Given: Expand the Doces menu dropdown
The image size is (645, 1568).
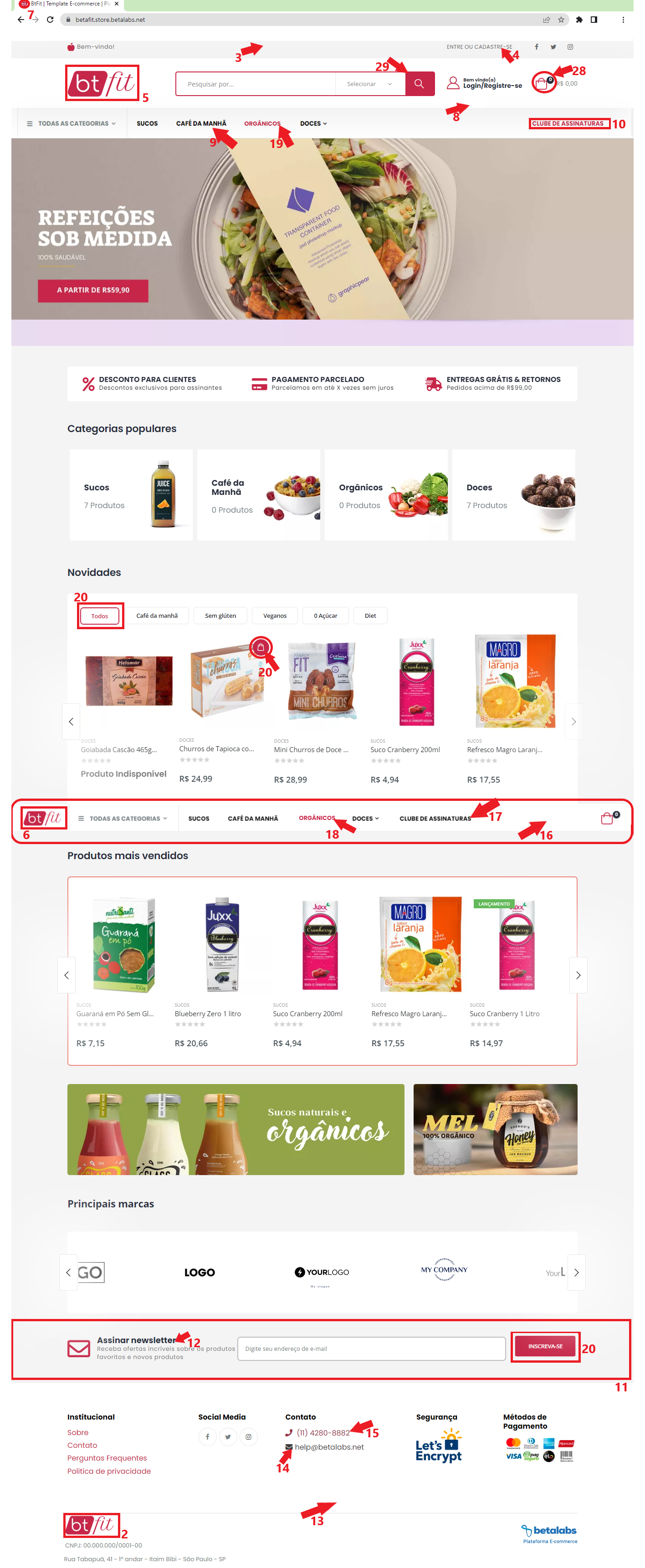Looking at the screenshot, I should (x=313, y=123).
